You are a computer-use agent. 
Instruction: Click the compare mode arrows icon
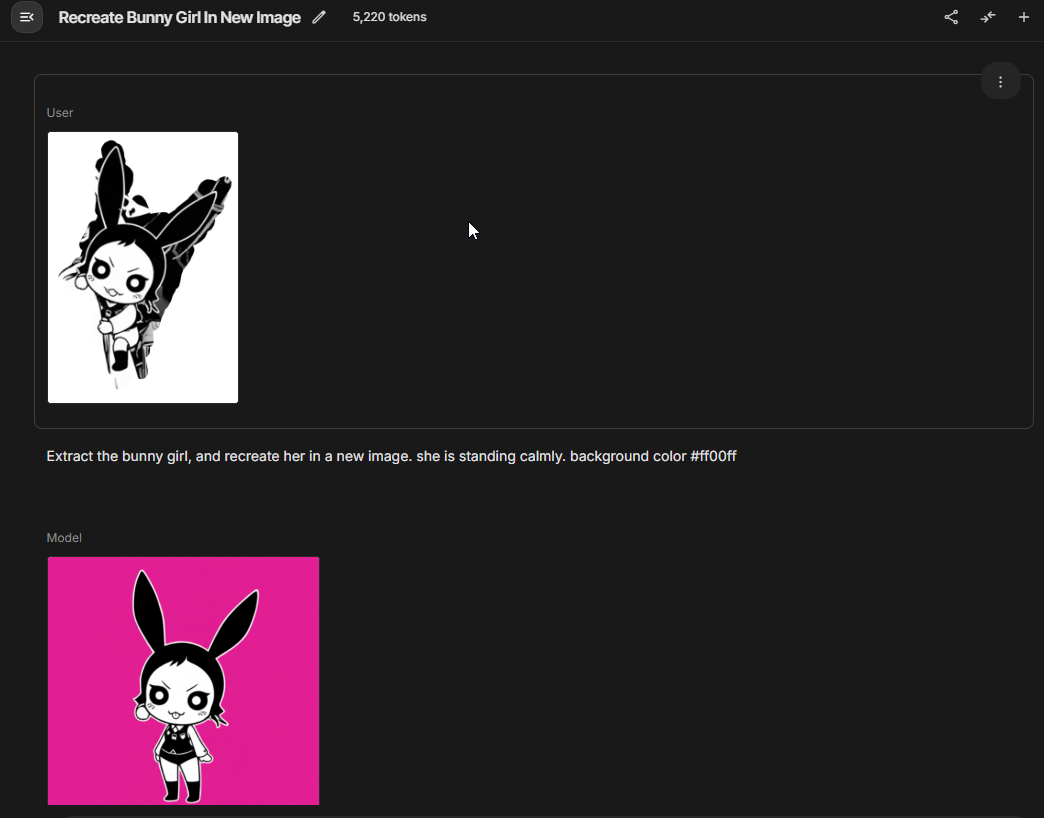[x=988, y=17]
